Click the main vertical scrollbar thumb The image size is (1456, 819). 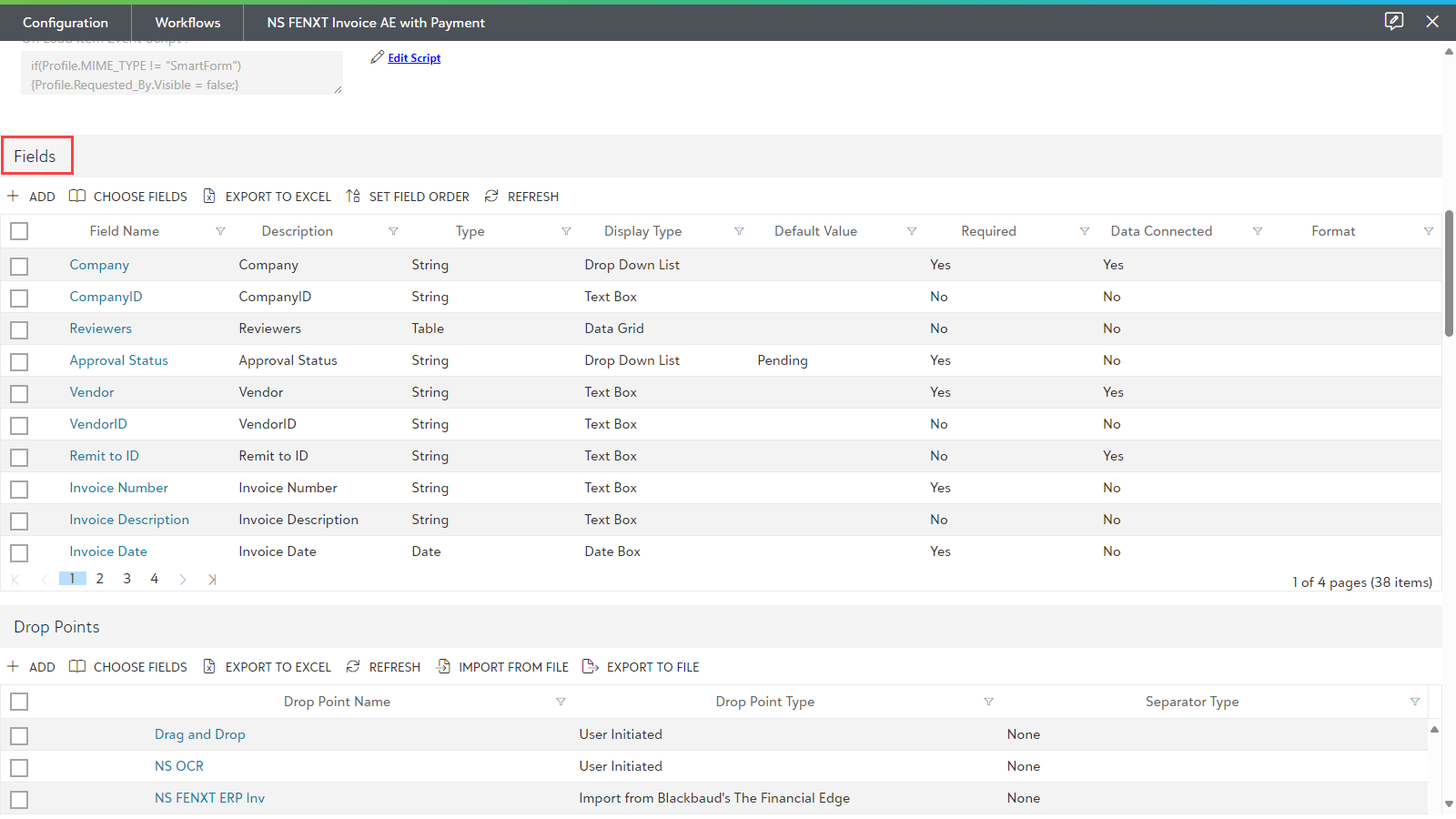(1449, 273)
